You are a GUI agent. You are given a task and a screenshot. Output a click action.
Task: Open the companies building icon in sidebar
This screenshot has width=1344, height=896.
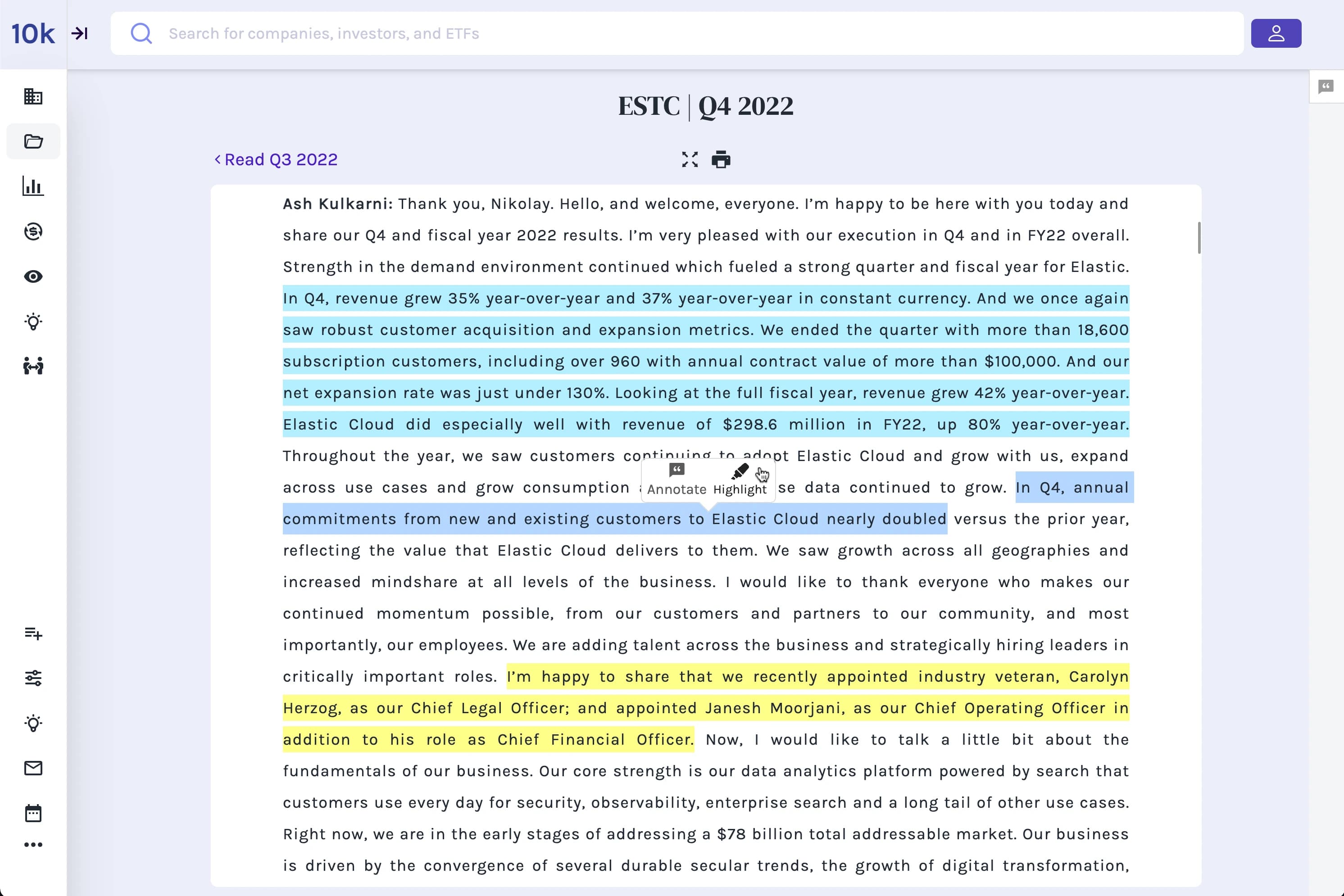coord(33,96)
